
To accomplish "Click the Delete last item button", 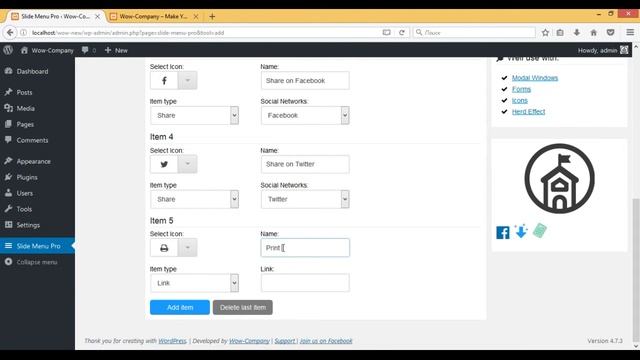I will [x=242, y=307].
